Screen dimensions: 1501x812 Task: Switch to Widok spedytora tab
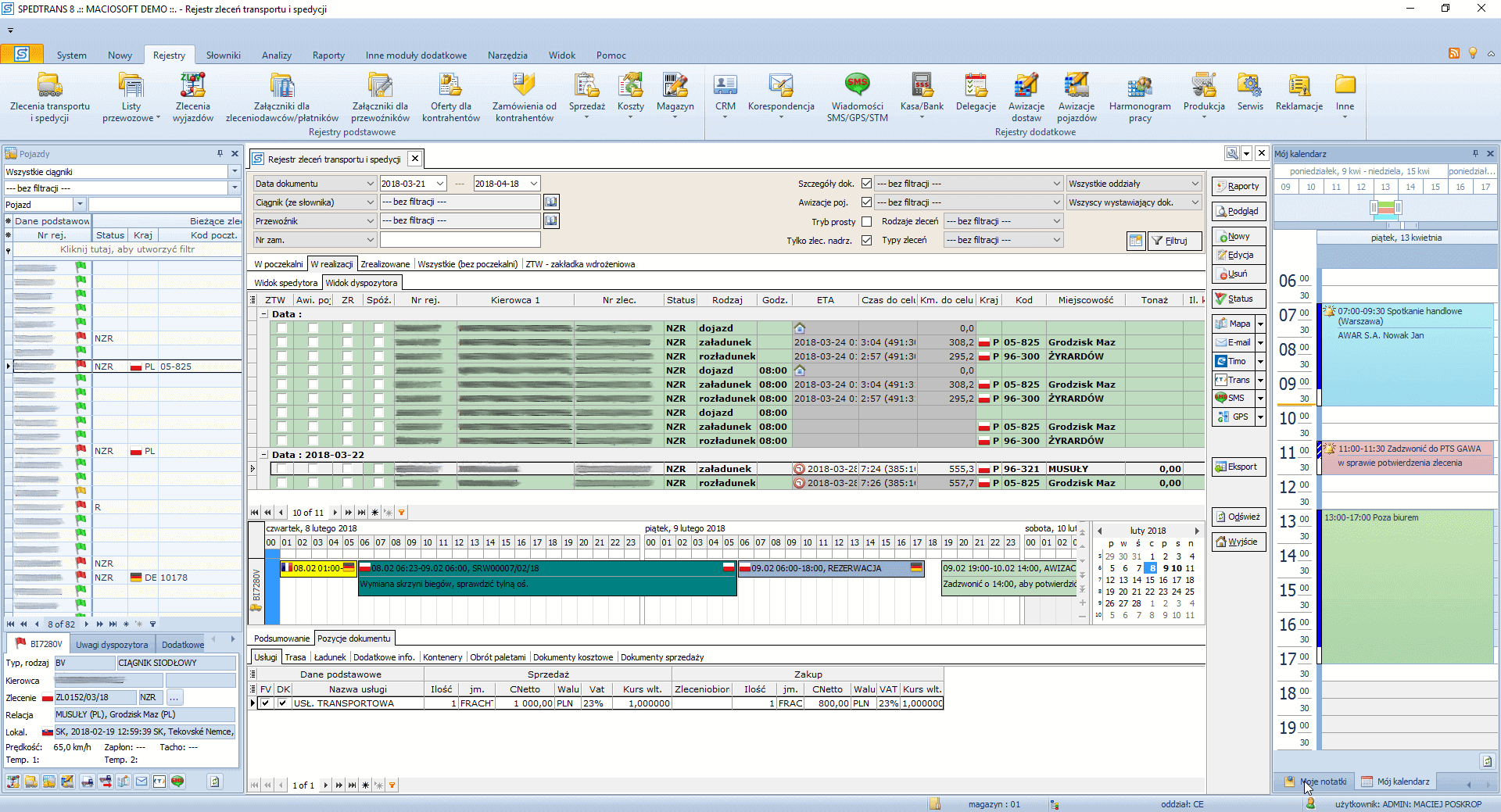tap(286, 283)
